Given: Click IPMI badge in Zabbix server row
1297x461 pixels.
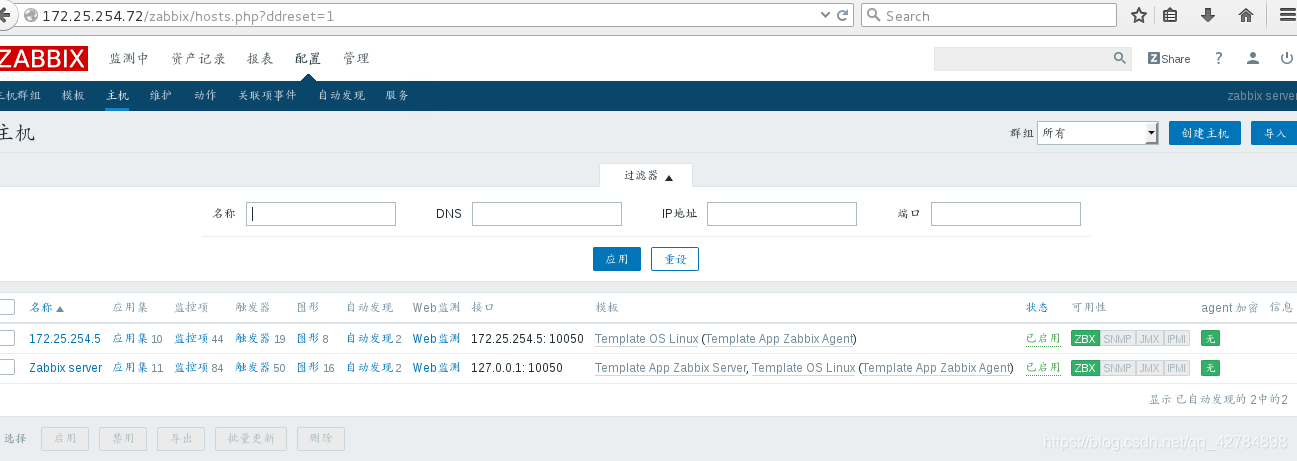Looking at the screenshot, I should pyautogui.click(x=1177, y=368).
